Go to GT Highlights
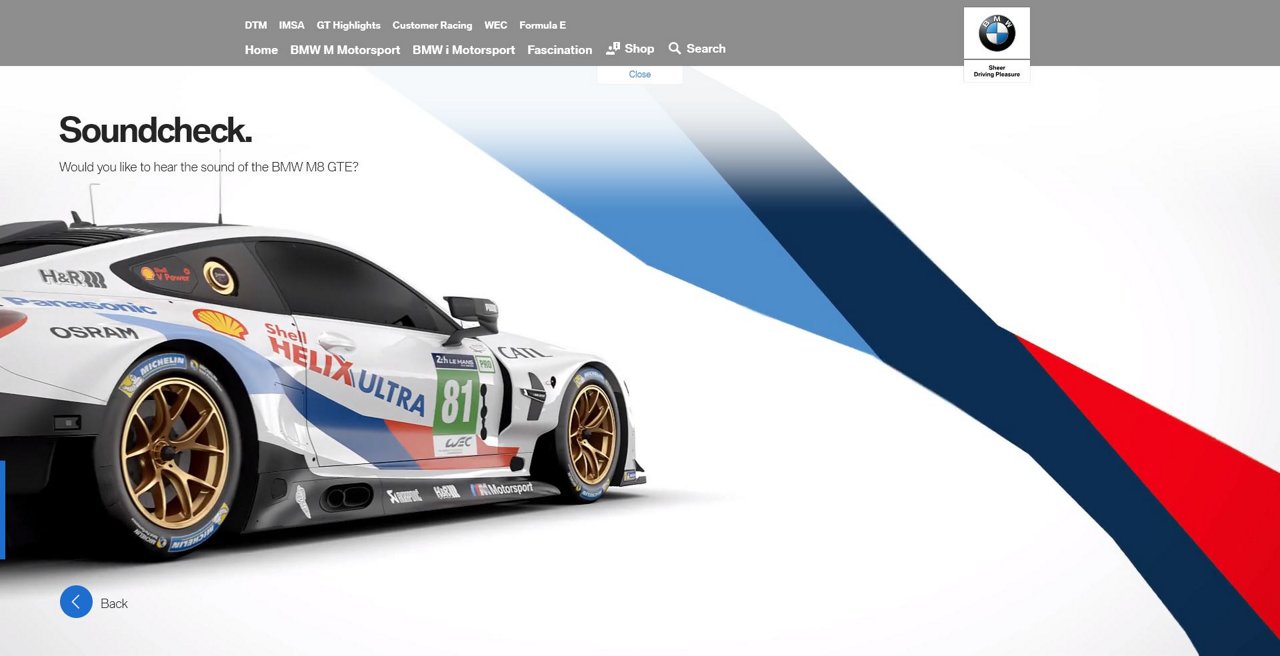The image size is (1280, 656). pyautogui.click(x=349, y=25)
